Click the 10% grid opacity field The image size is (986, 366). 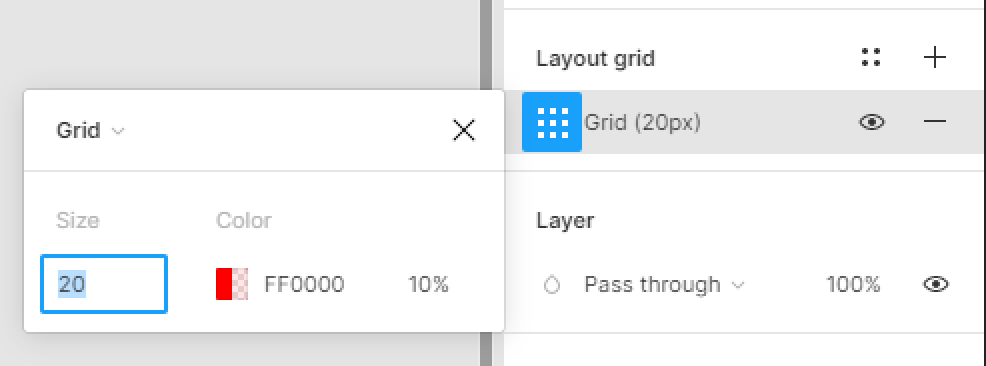click(428, 285)
